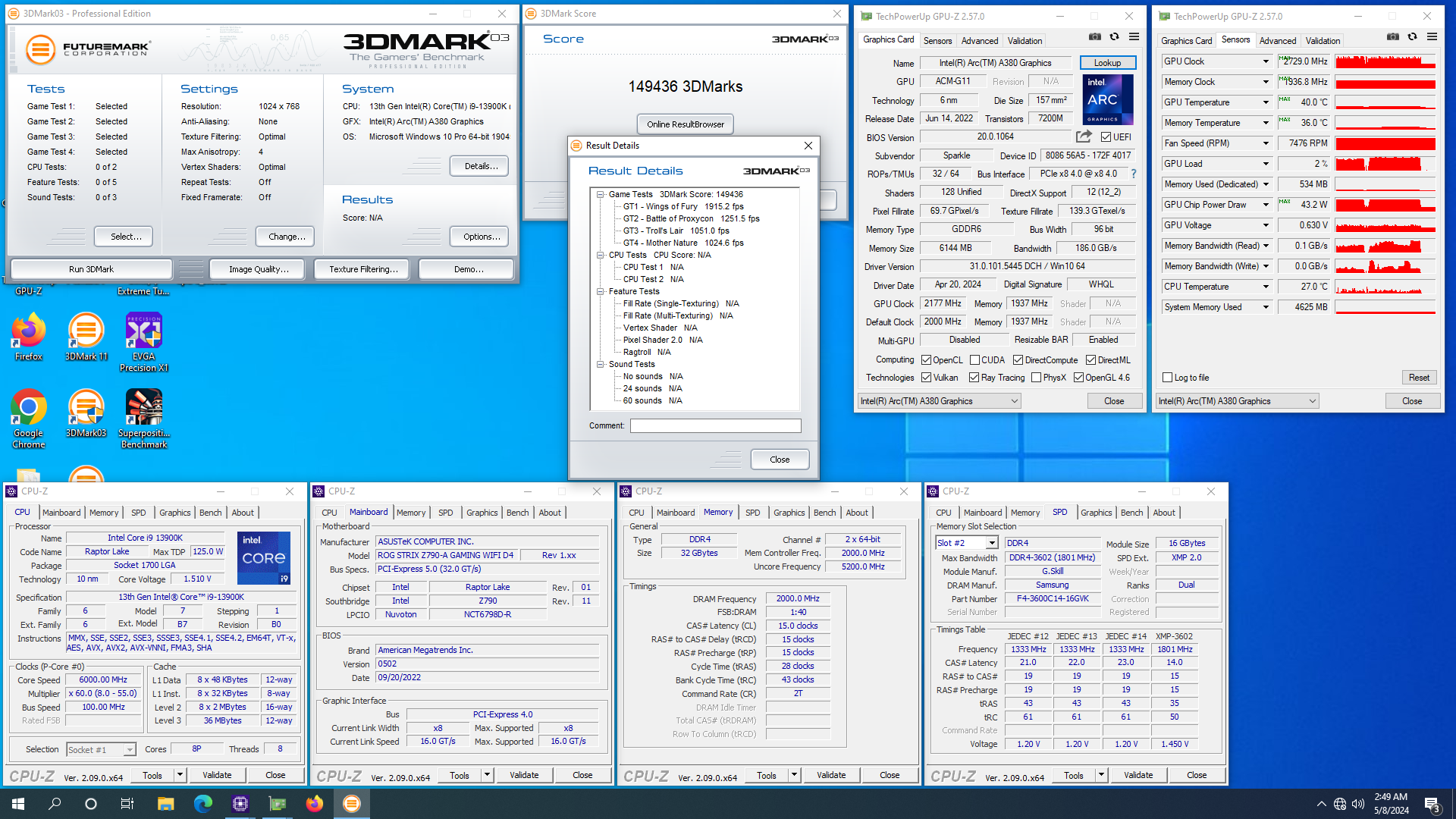
Task: Open the Google Chrome desktop shortcut
Action: (29, 419)
